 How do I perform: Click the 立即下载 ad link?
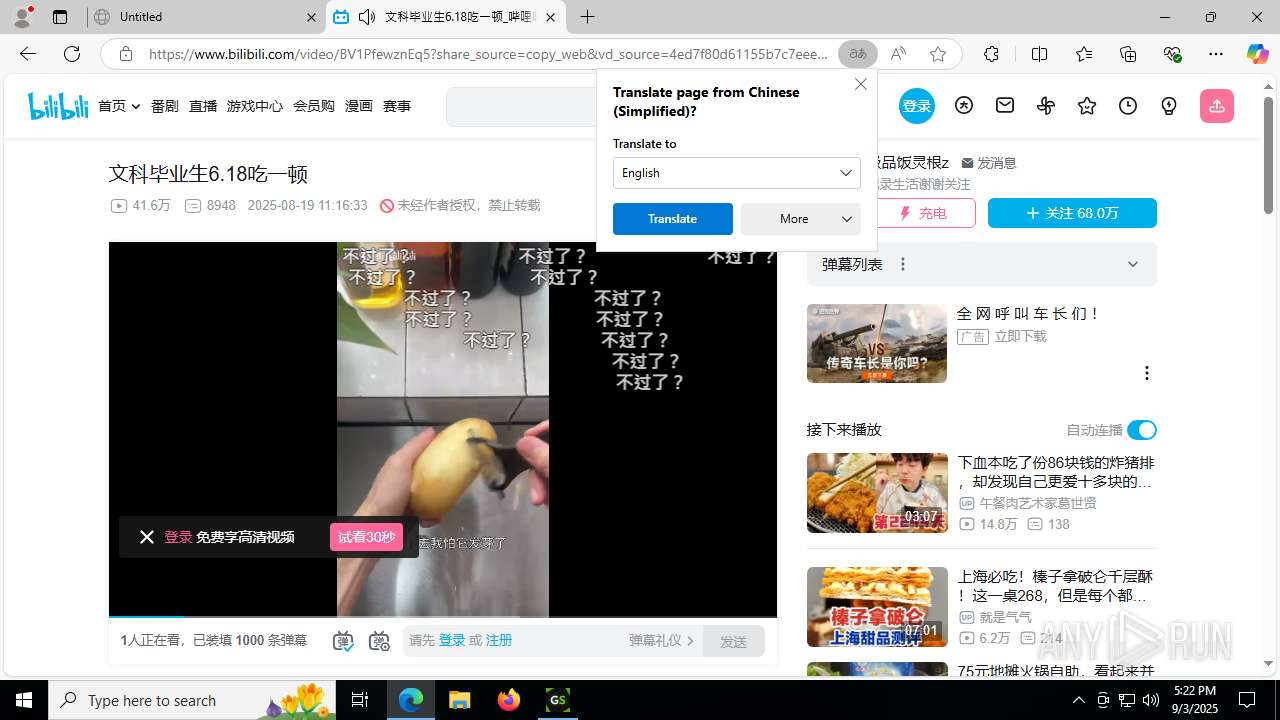point(1021,337)
